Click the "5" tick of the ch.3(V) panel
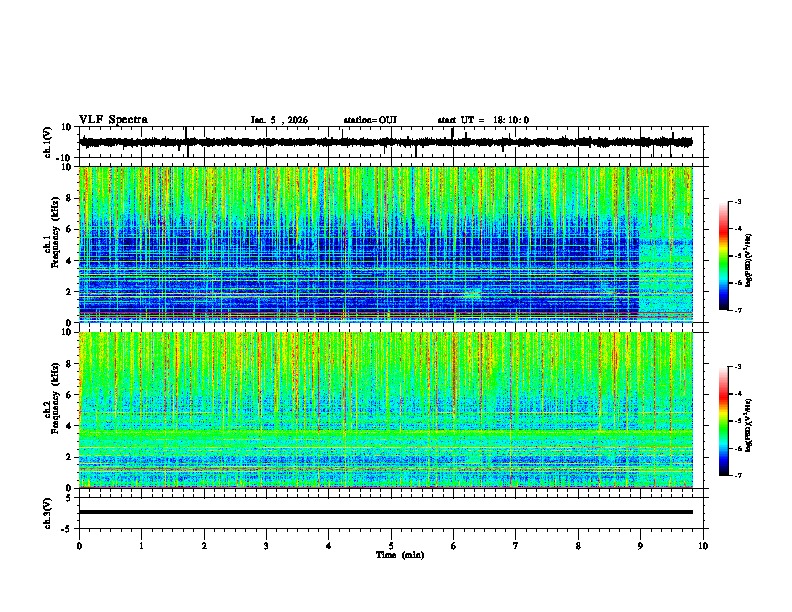 [69, 498]
